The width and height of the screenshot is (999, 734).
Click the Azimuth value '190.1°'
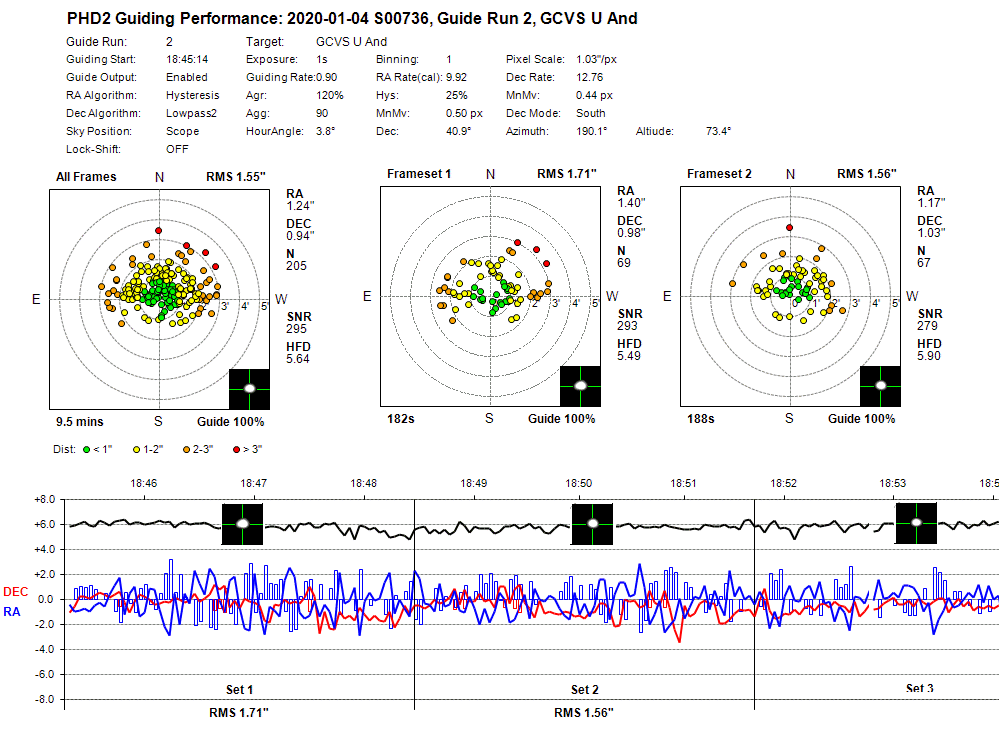[x=592, y=131]
